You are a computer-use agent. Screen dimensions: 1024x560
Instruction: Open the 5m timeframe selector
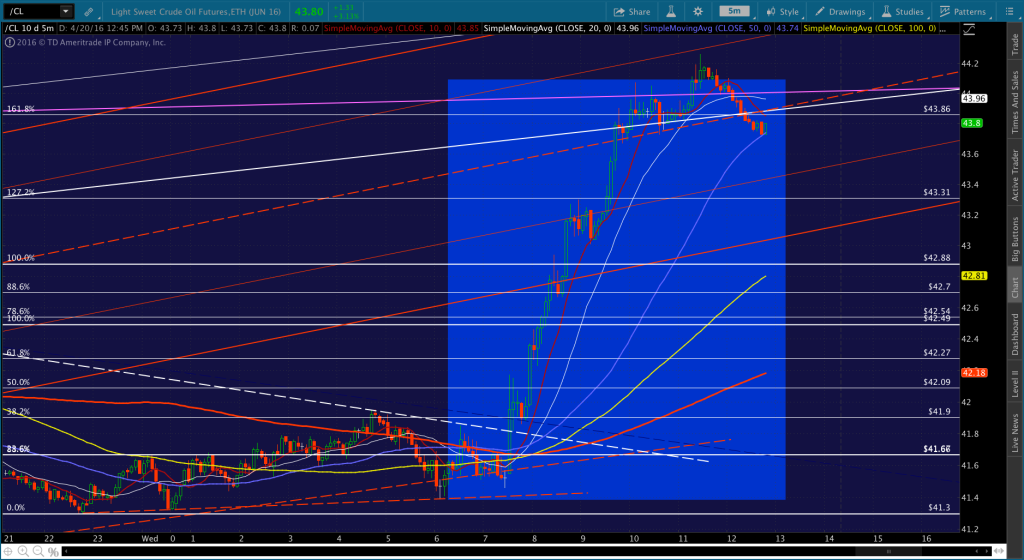734,11
